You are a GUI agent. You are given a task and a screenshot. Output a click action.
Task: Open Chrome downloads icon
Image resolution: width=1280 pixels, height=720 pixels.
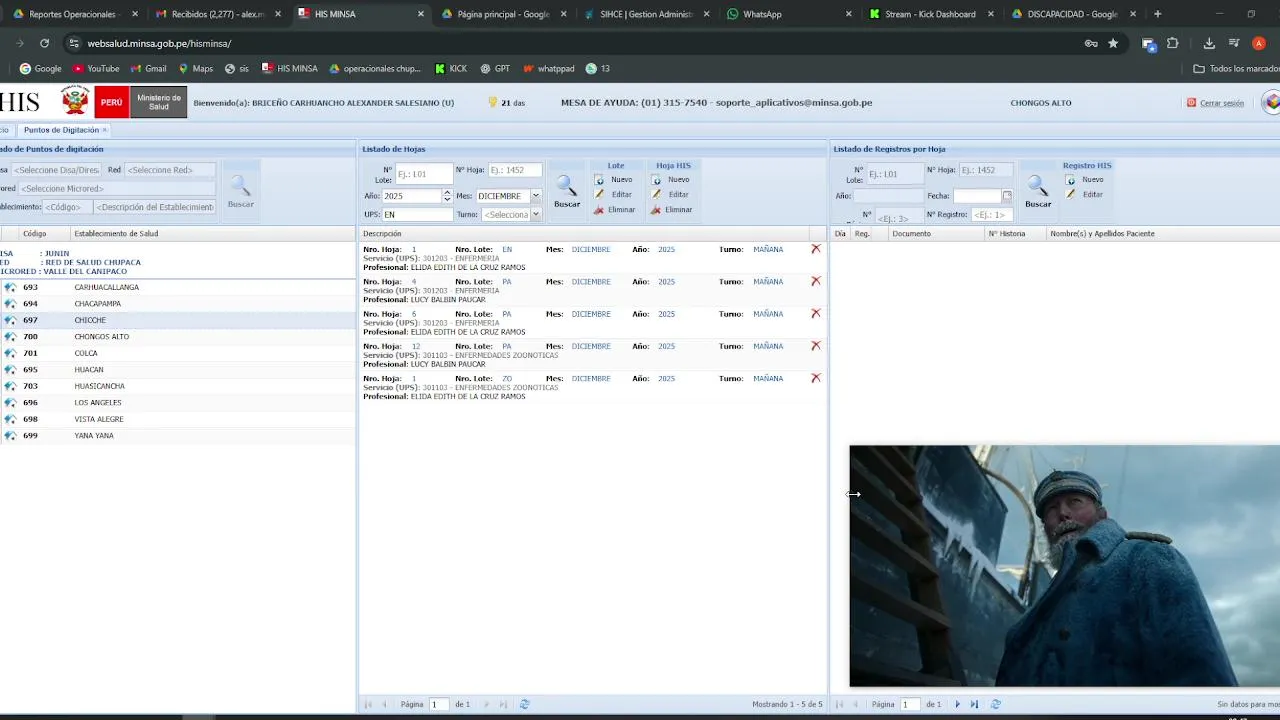tap(1209, 43)
